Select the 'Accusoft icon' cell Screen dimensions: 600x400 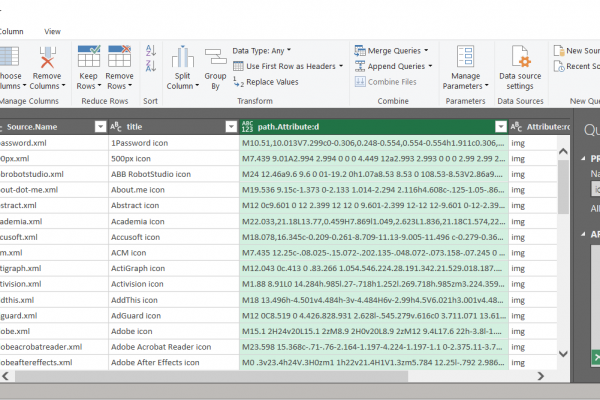point(174,237)
